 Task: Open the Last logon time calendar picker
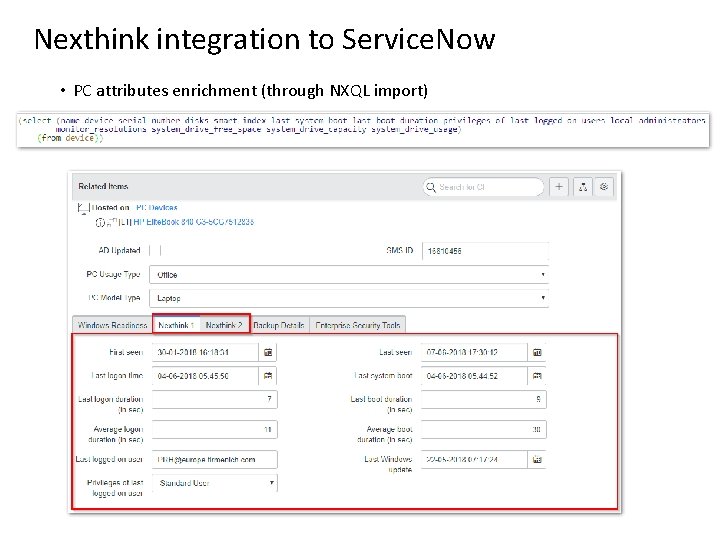coord(268,376)
